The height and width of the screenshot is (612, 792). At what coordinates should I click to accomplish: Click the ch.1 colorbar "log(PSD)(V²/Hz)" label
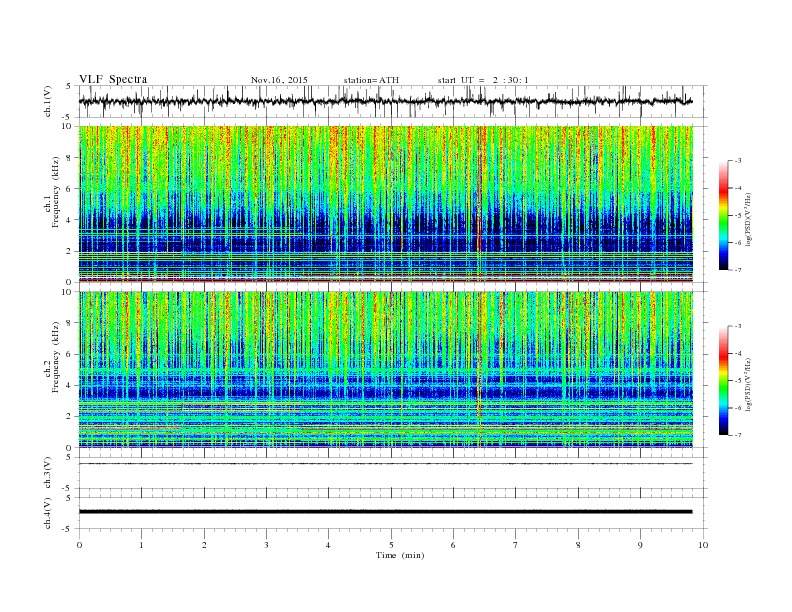pos(749,219)
